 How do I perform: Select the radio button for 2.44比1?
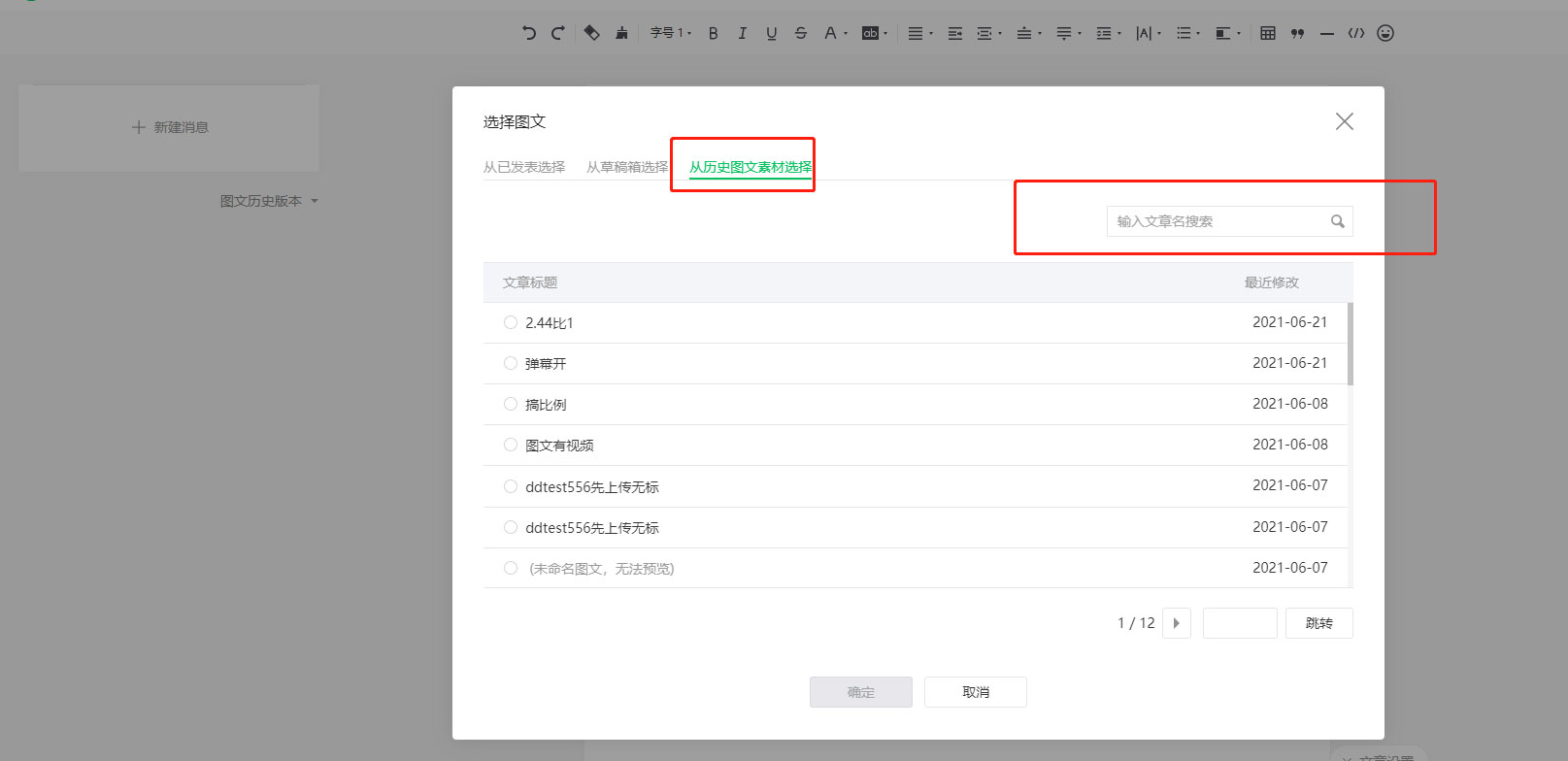pos(511,322)
